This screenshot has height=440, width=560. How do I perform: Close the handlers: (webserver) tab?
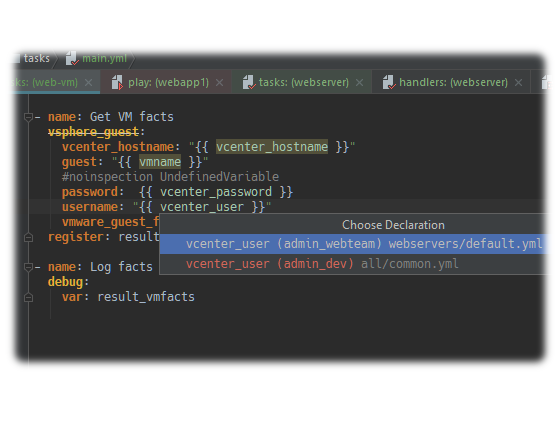pos(518,82)
